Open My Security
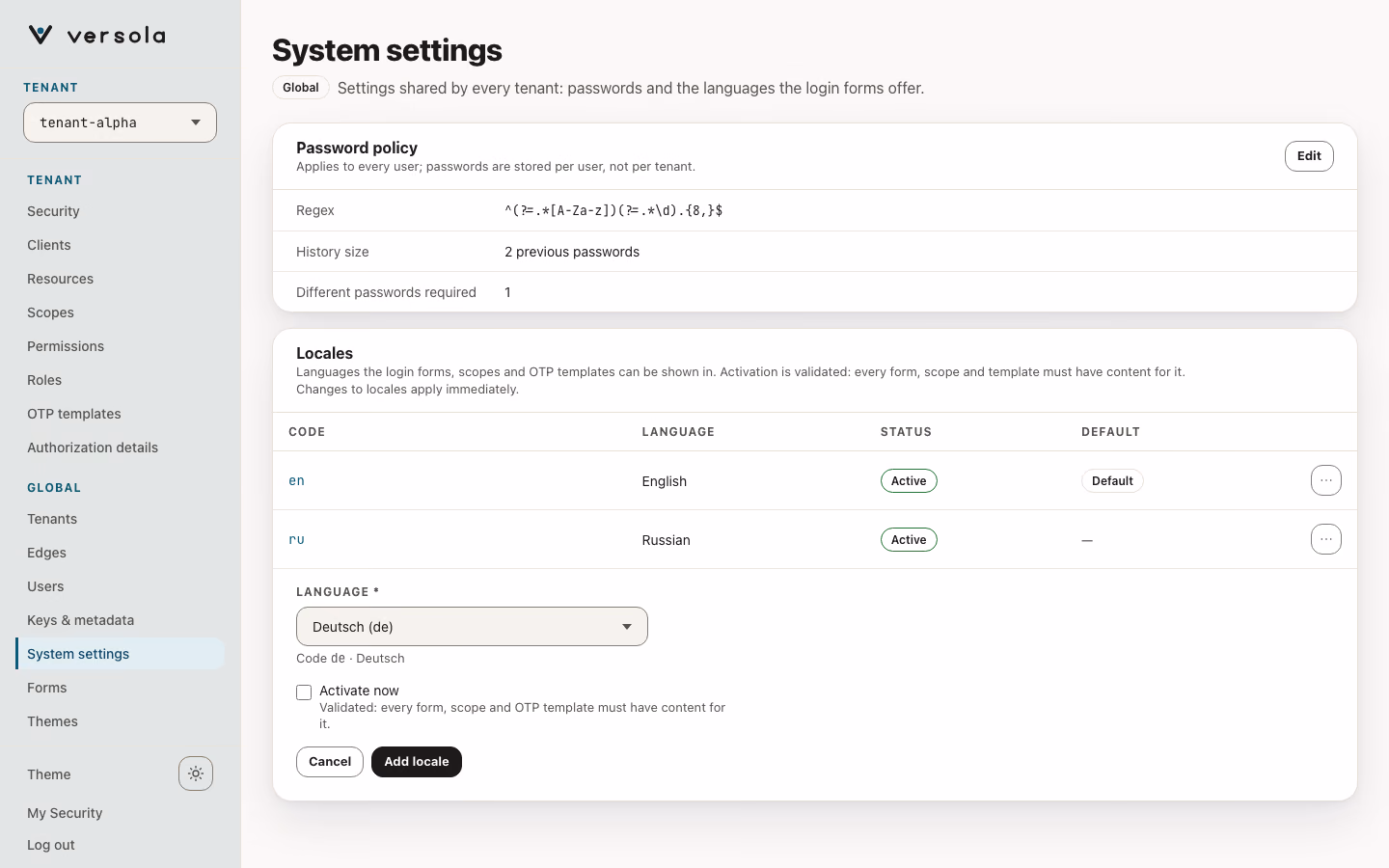The width and height of the screenshot is (1389, 868). (x=65, y=813)
